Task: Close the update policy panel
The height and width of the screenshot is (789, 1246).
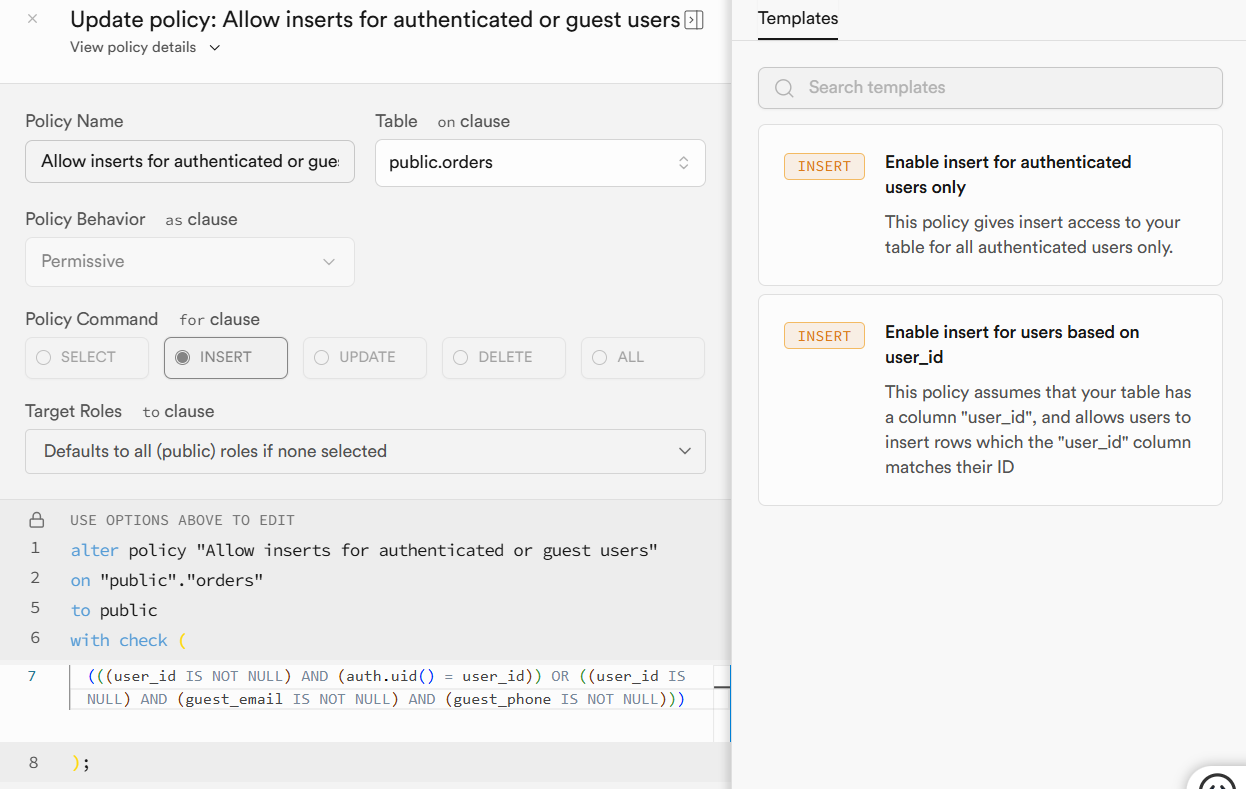Action: [x=32, y=19]
